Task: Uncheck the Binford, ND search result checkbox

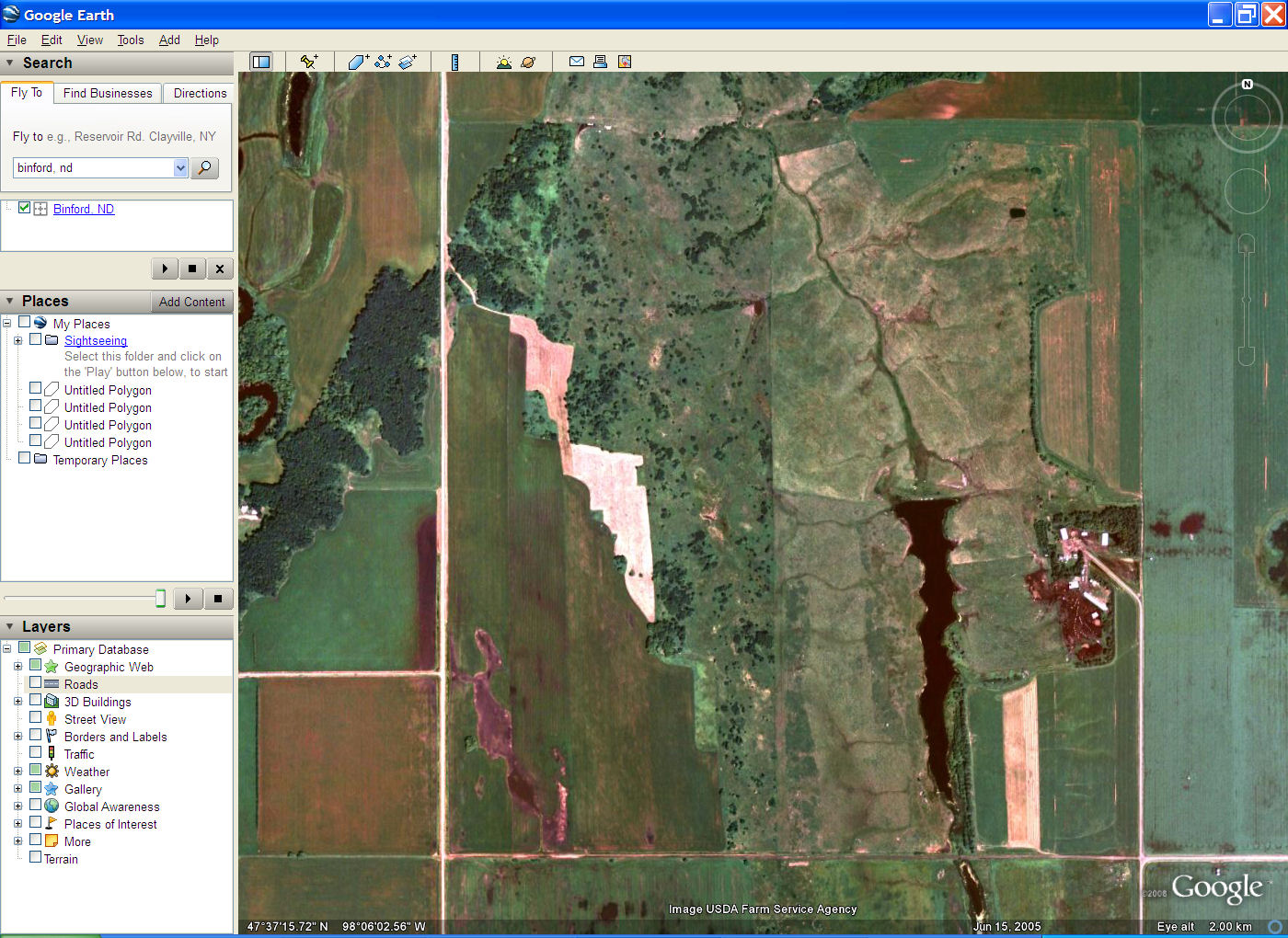Action: (25, 208)
